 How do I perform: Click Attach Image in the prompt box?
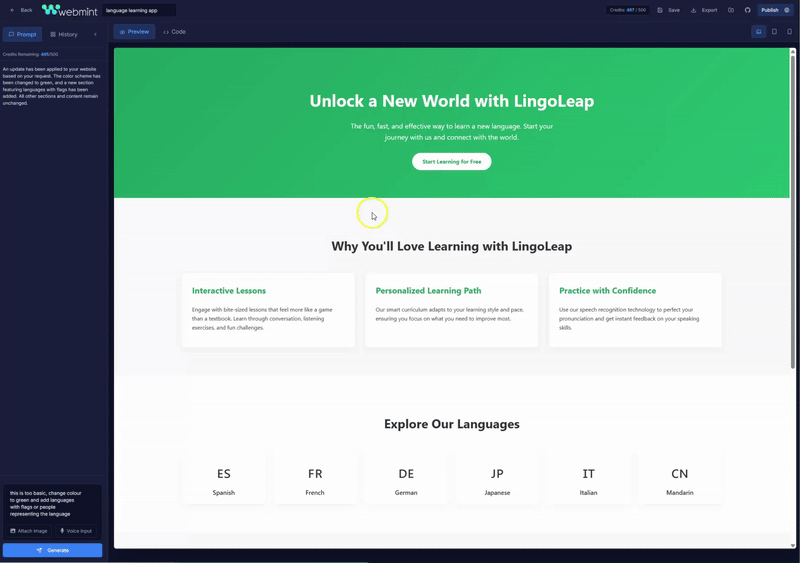pyautogui.click(x=29, y=531)
